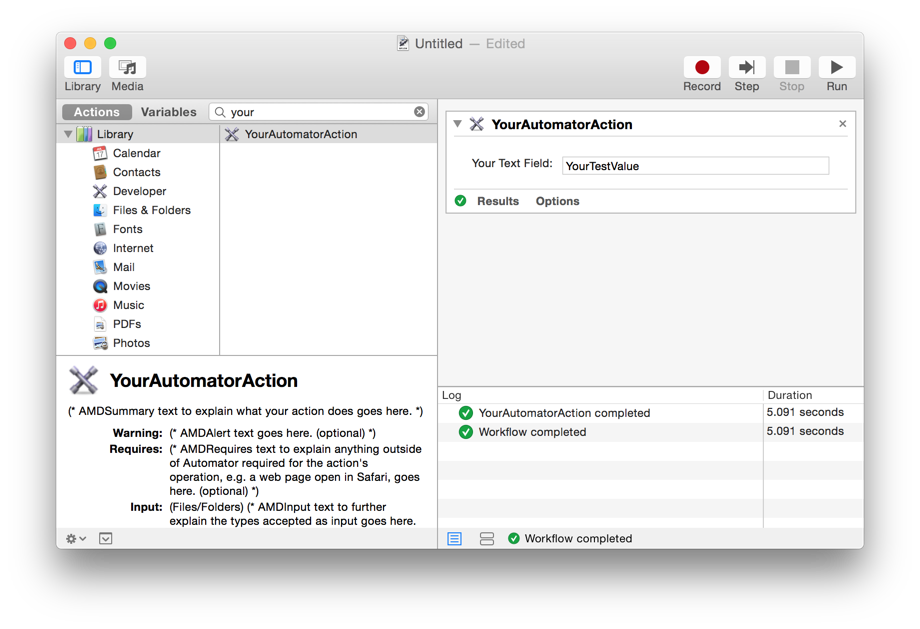Click the Fonts book icon
The width and height of the screenshot is (920, 629).
tap(100, 229)
